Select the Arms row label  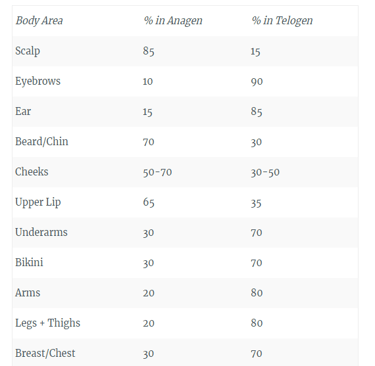28,293
